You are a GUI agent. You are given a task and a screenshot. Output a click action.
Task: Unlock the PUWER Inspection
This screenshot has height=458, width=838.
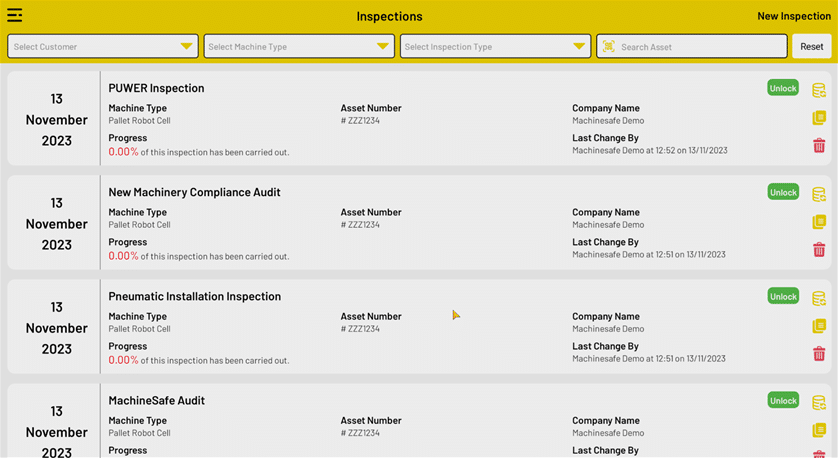783,88
